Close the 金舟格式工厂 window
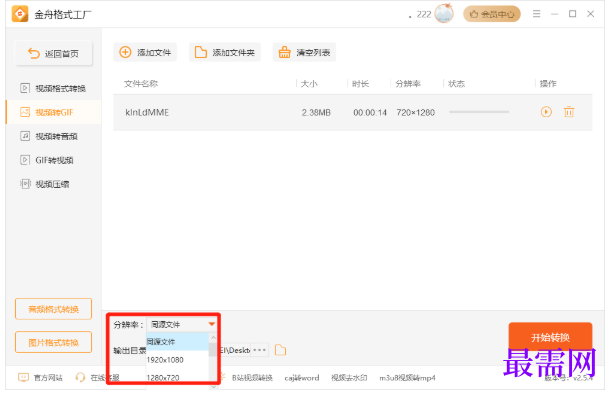Image resolution: width=615 pixels, height=394 pixels. point(591,14)
